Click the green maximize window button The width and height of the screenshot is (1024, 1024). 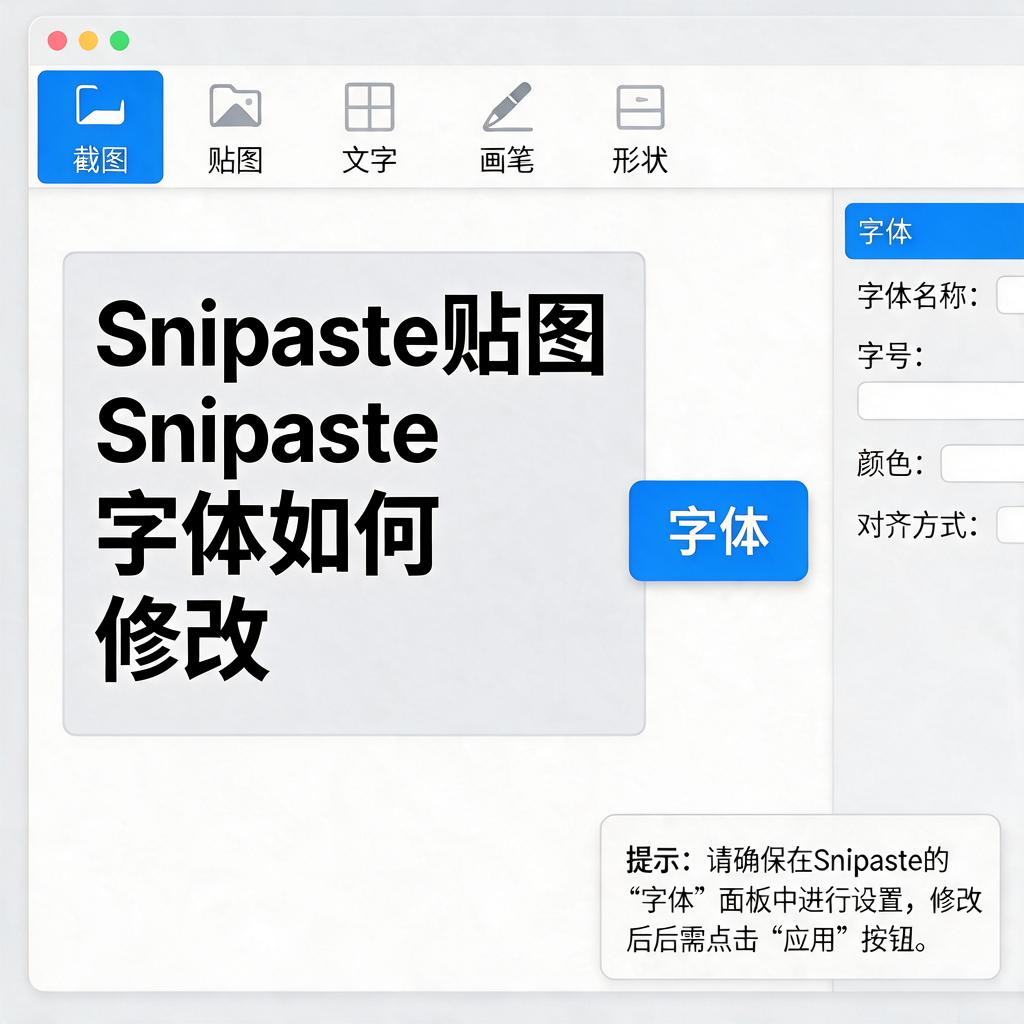[120, 40]
